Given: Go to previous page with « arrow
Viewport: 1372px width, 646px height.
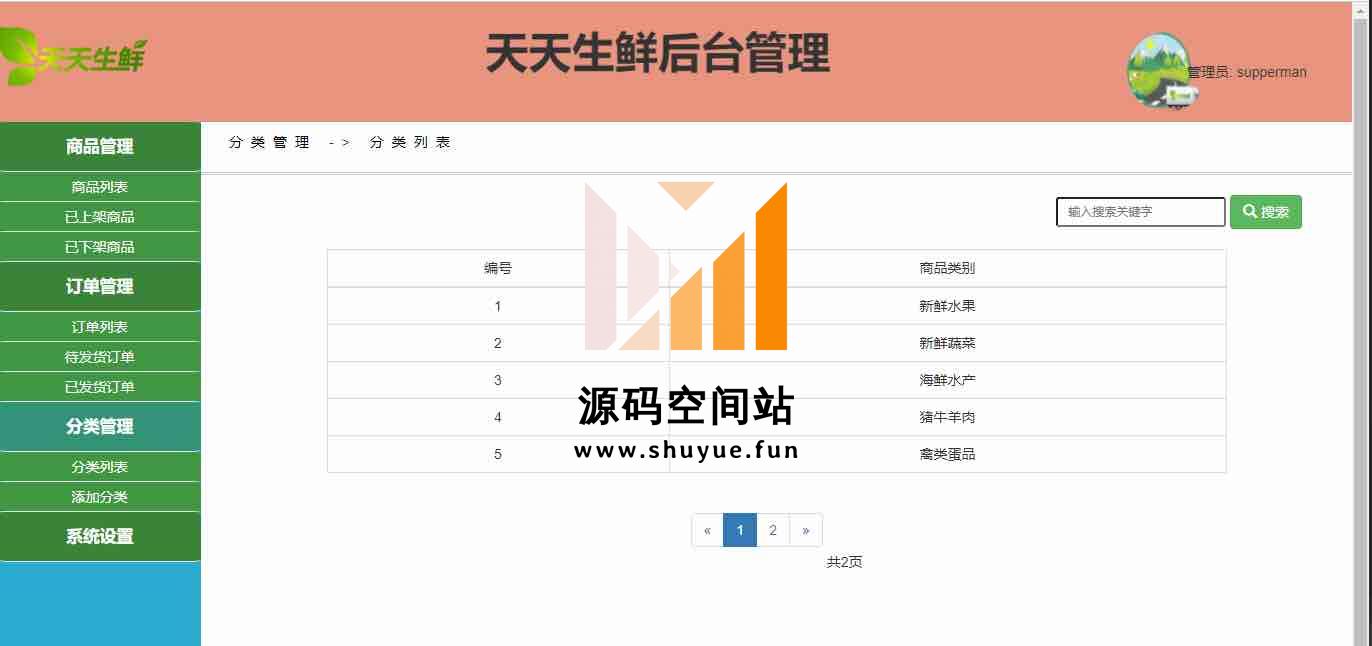Looking at the screenshot, I should tap(707, 530).
